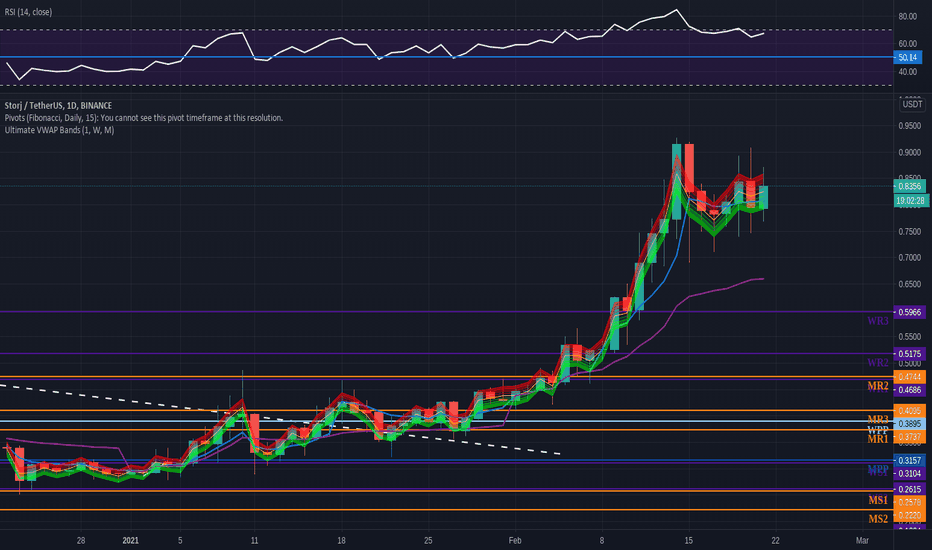932x550 pixels.
Task: Click the 80.00 RSI axis tick
Action: pyautogui.click(x=908, y=16)
